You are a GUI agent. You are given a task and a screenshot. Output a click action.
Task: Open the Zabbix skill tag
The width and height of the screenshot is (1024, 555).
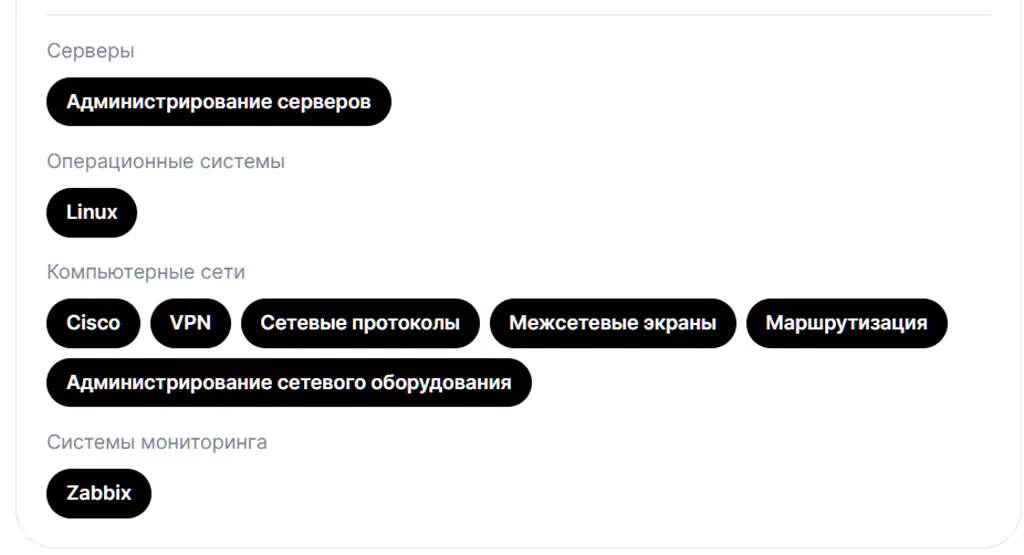pyautogui.click(x=98, y=493)
